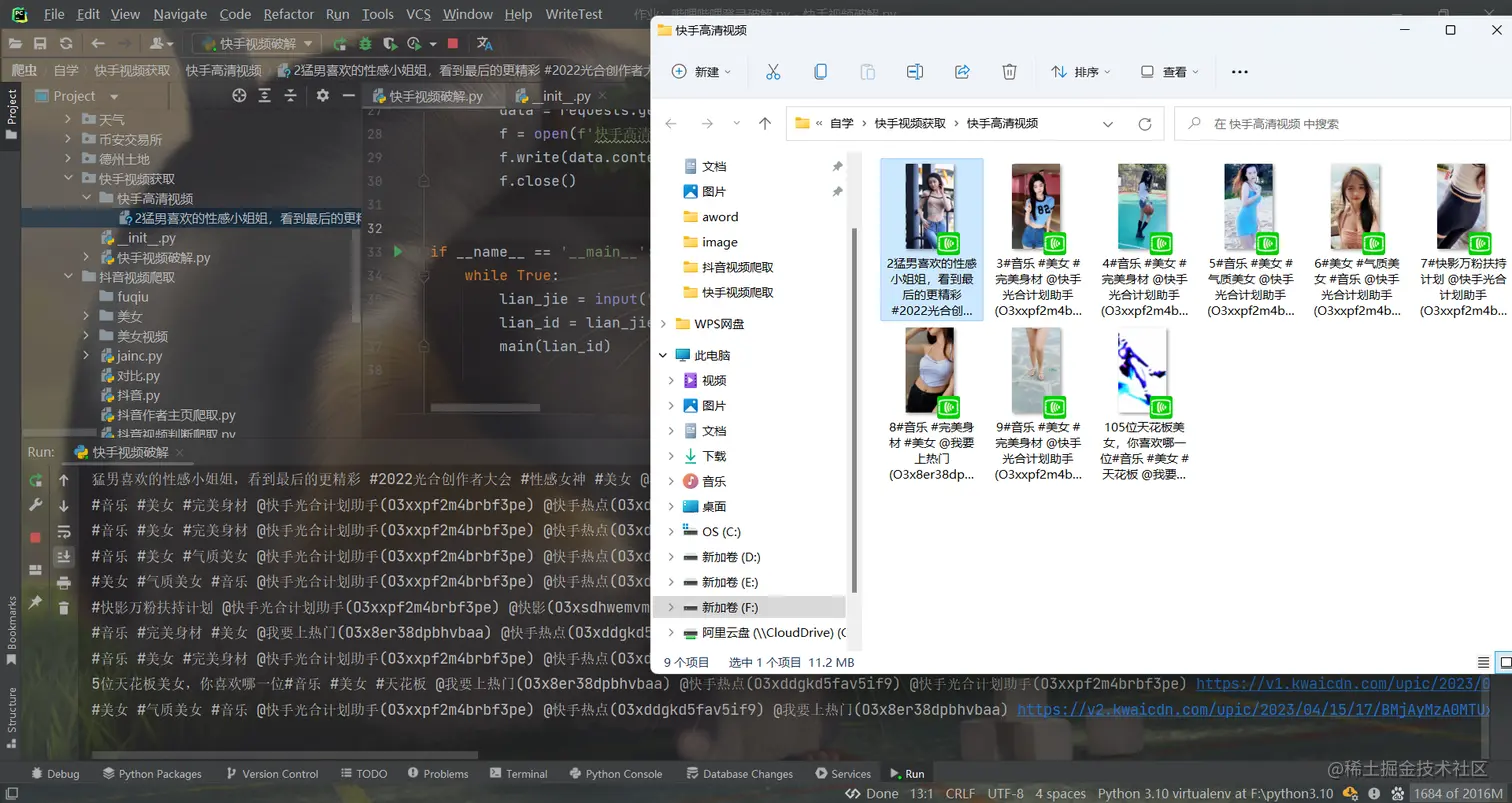
Task: Share the selected file in File Explorer
Action: (x=962, y=72)
